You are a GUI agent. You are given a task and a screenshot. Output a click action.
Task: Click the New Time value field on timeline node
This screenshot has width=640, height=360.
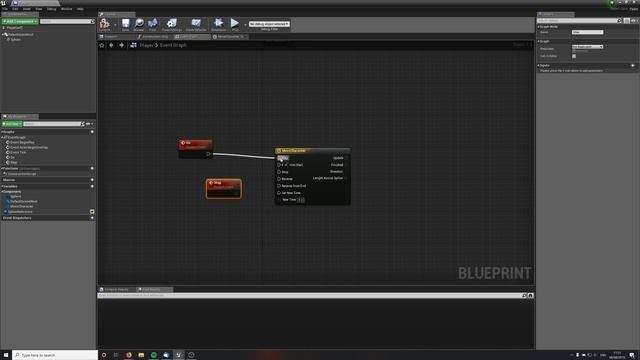301,200
